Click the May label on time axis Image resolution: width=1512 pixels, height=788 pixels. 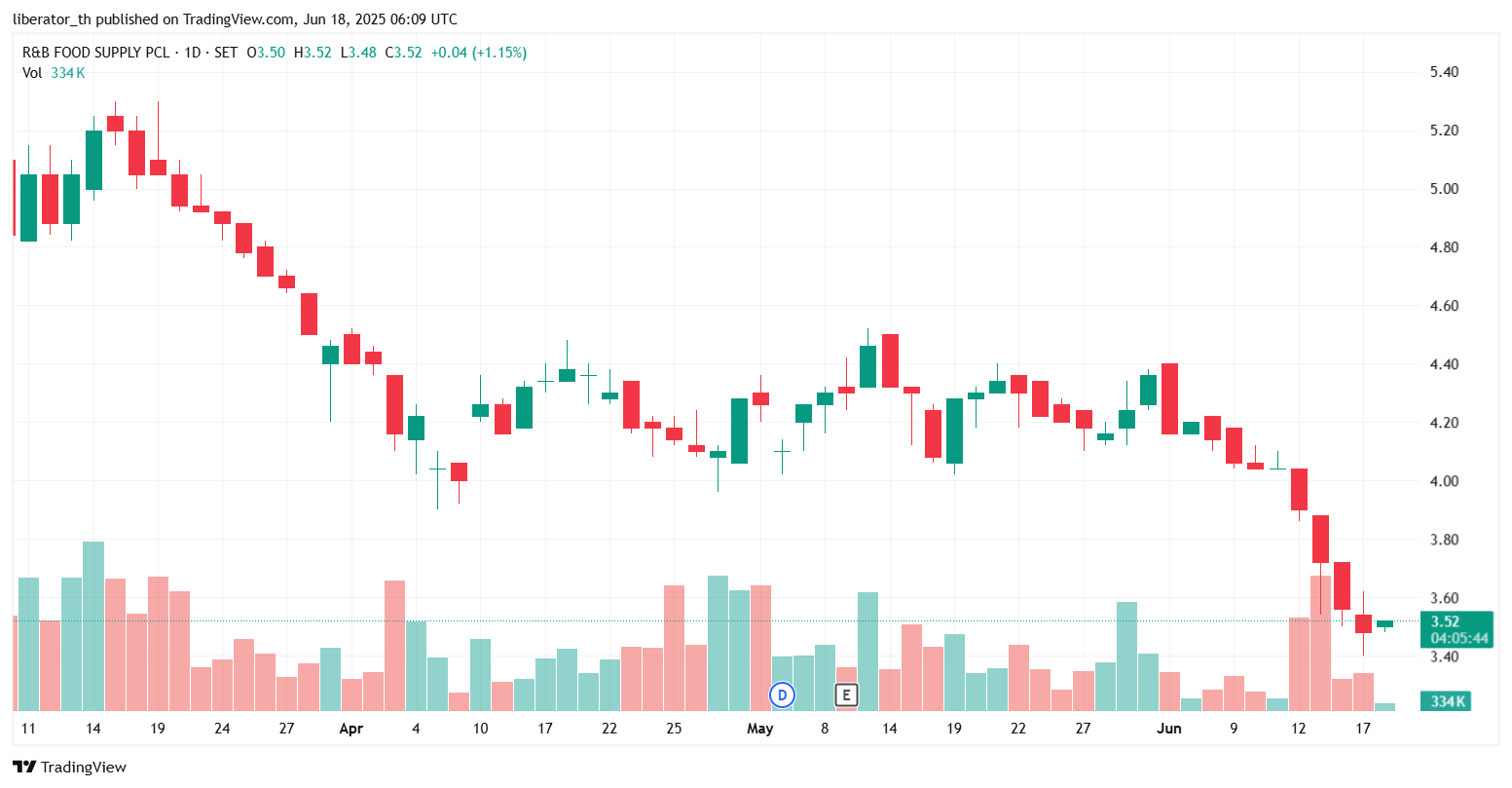(760, 729)
